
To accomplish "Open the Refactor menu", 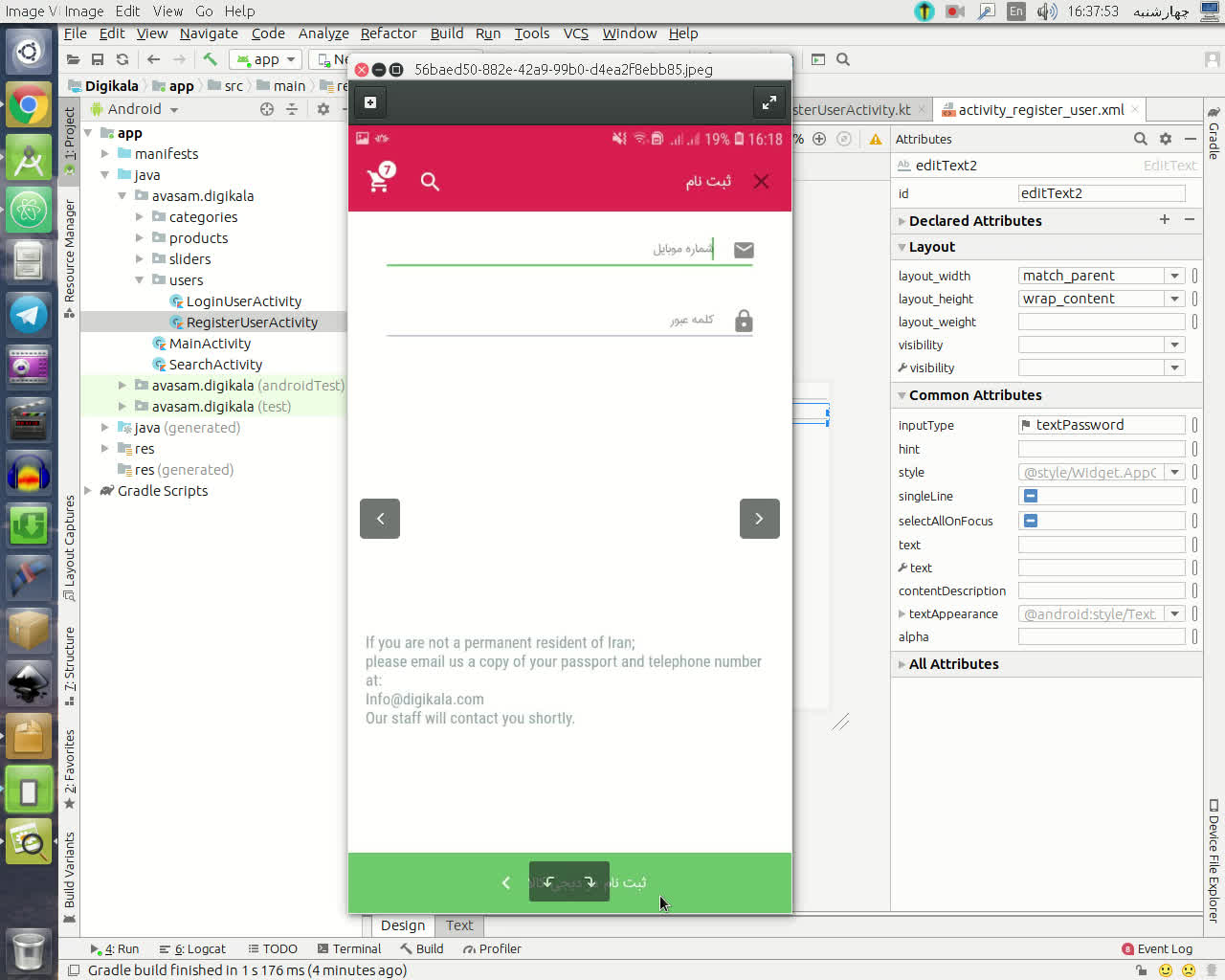I will click(x=388, y=33).
